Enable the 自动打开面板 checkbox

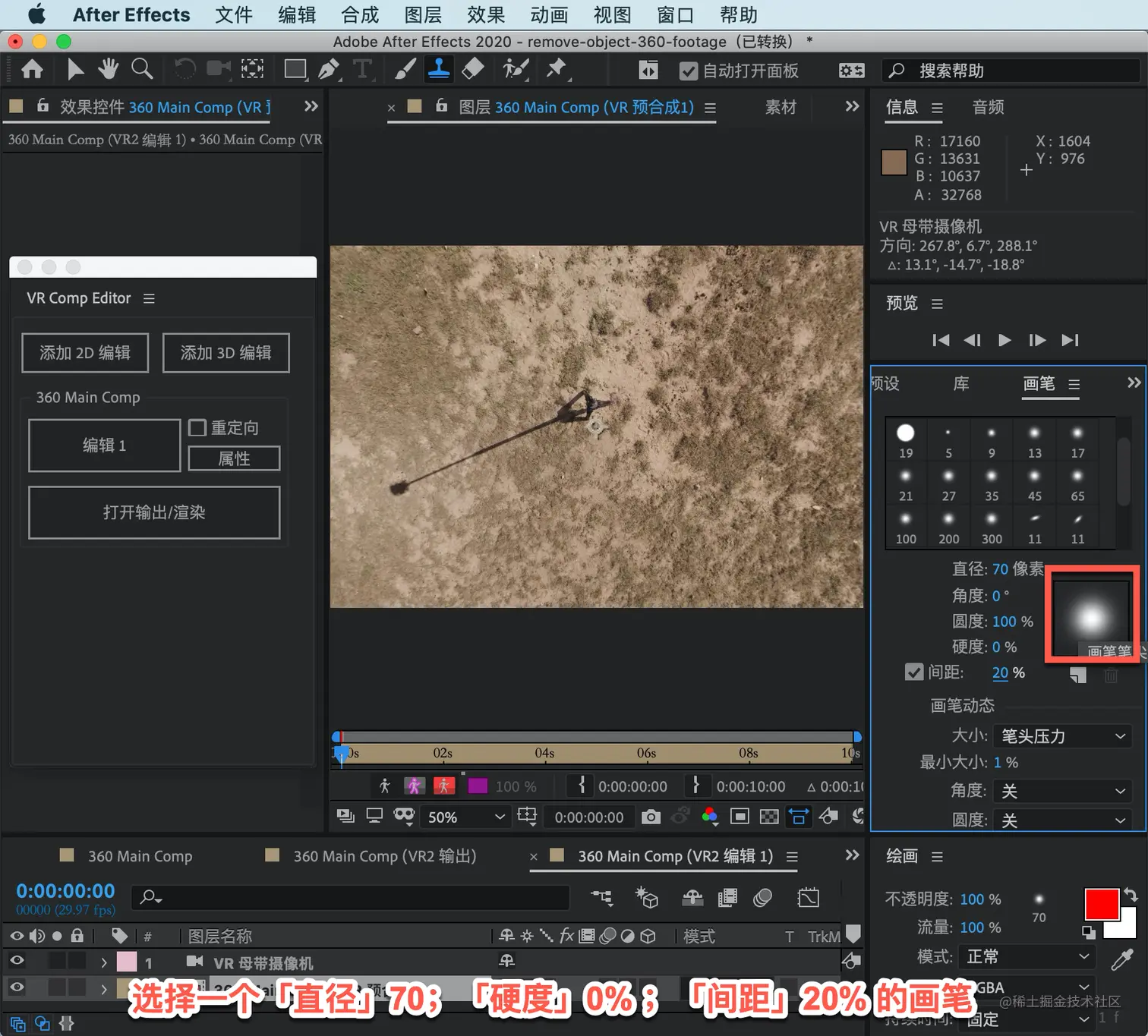point(689,71)
